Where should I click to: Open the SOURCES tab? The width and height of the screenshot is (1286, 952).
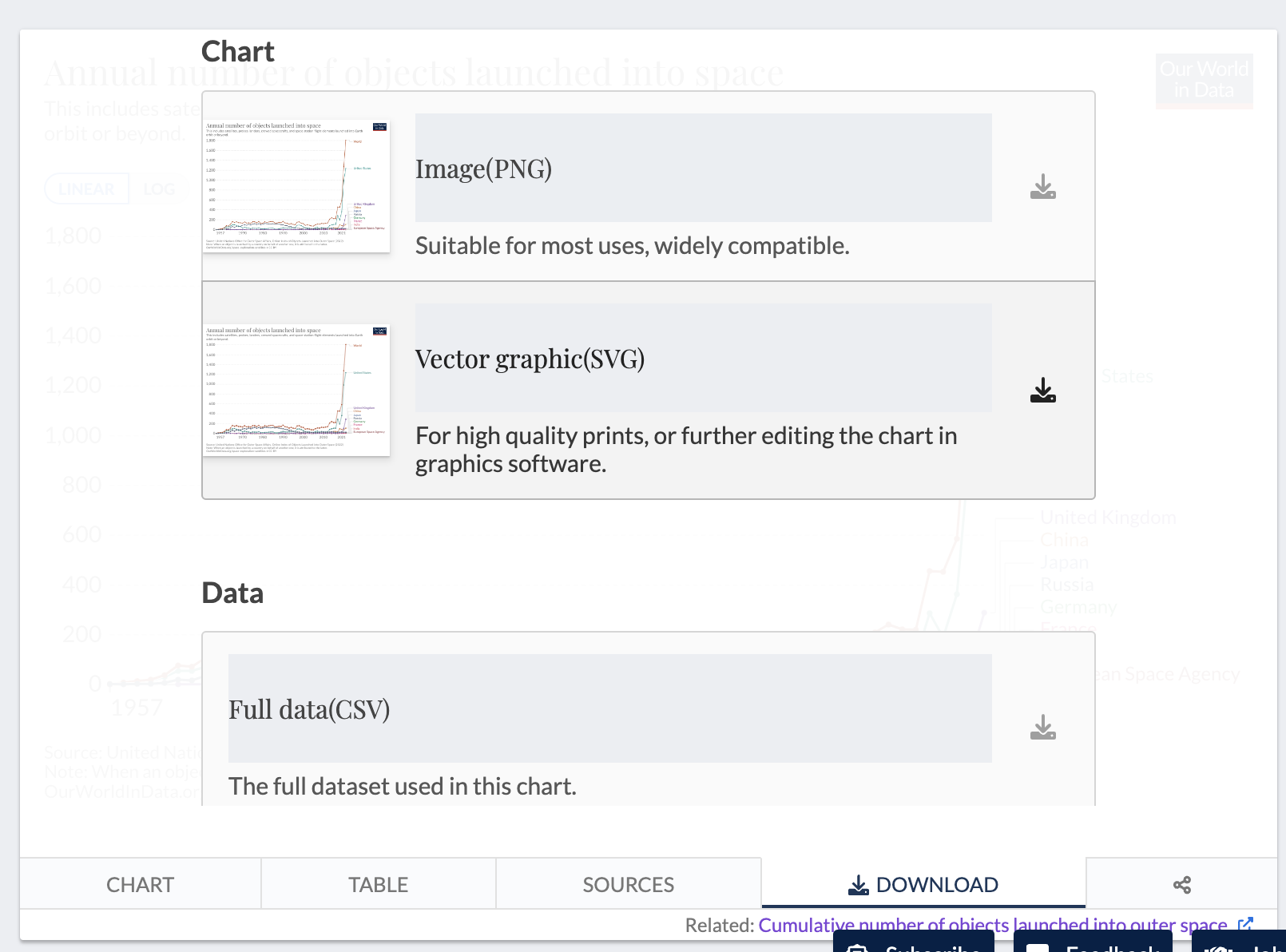629,884
